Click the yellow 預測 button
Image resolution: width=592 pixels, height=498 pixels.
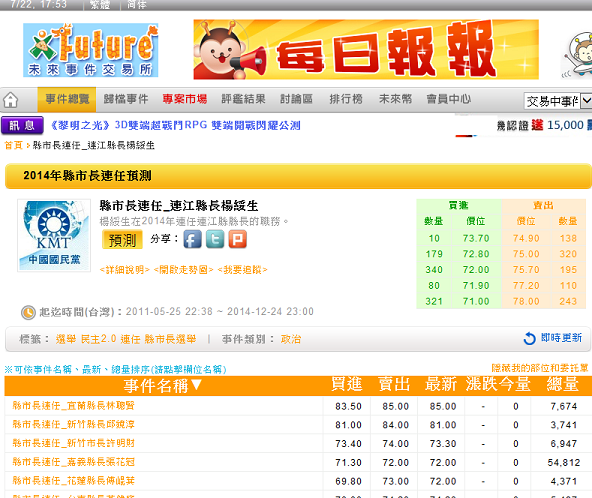(122, 239)
